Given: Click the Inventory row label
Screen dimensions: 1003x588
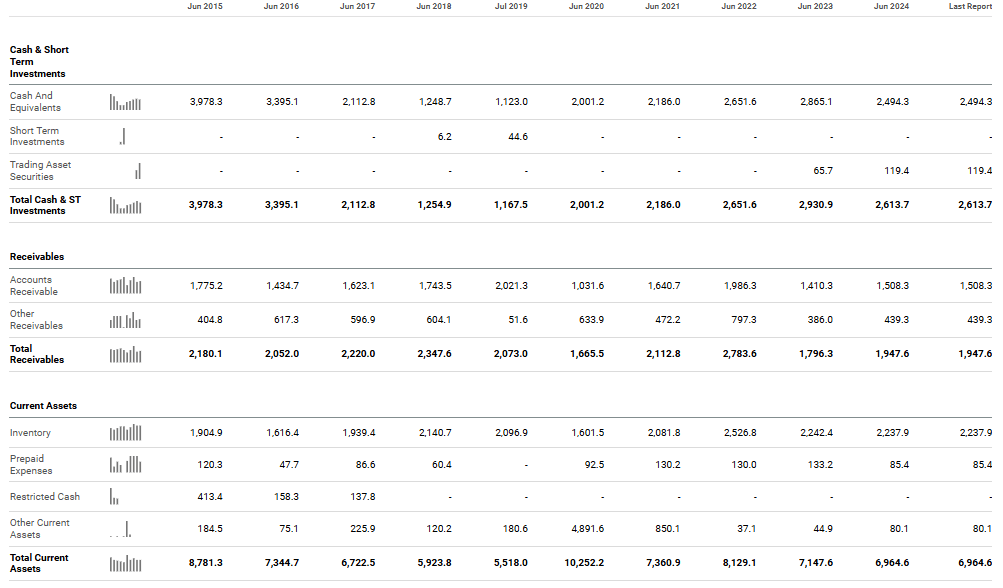Looking at the screenshot, I should (30, 433).
